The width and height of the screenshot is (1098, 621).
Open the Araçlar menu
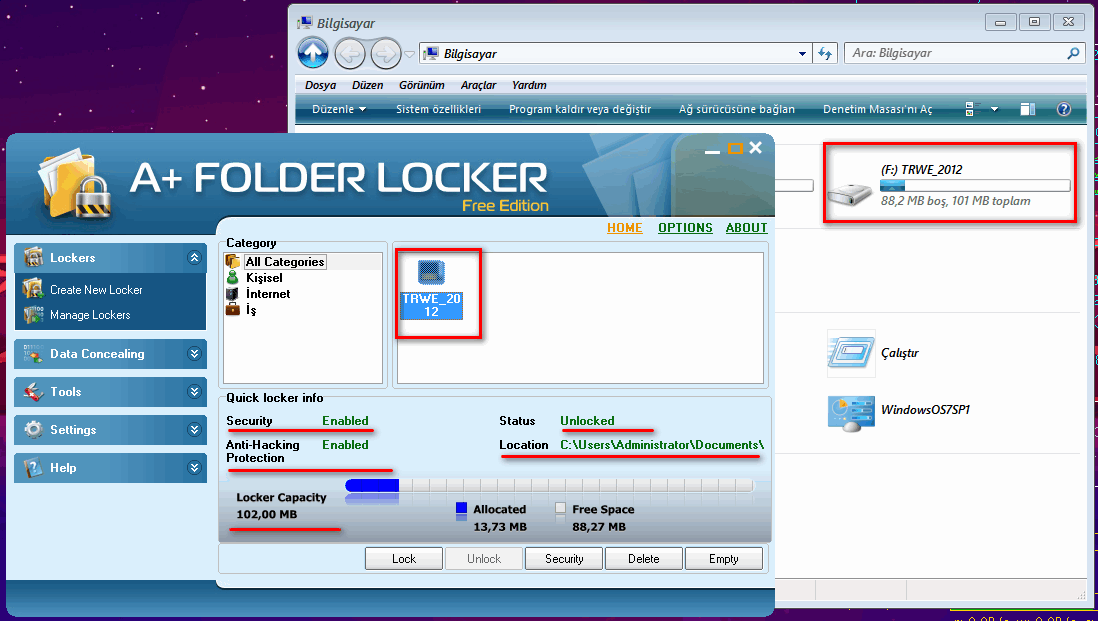(478, 85)
